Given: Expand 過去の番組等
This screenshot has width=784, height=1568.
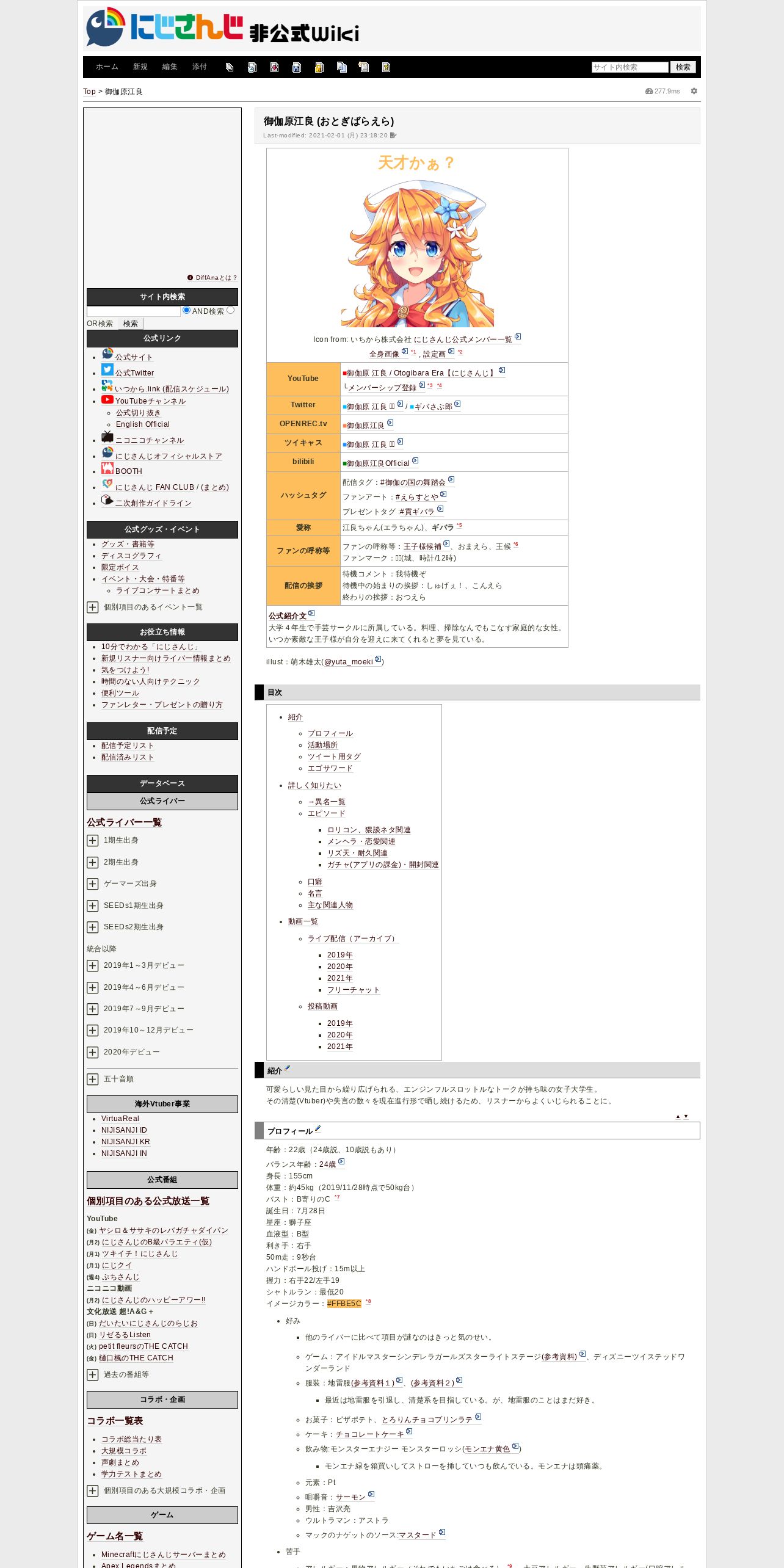Looking at the screenshot, I should [x=92, y=1374].
